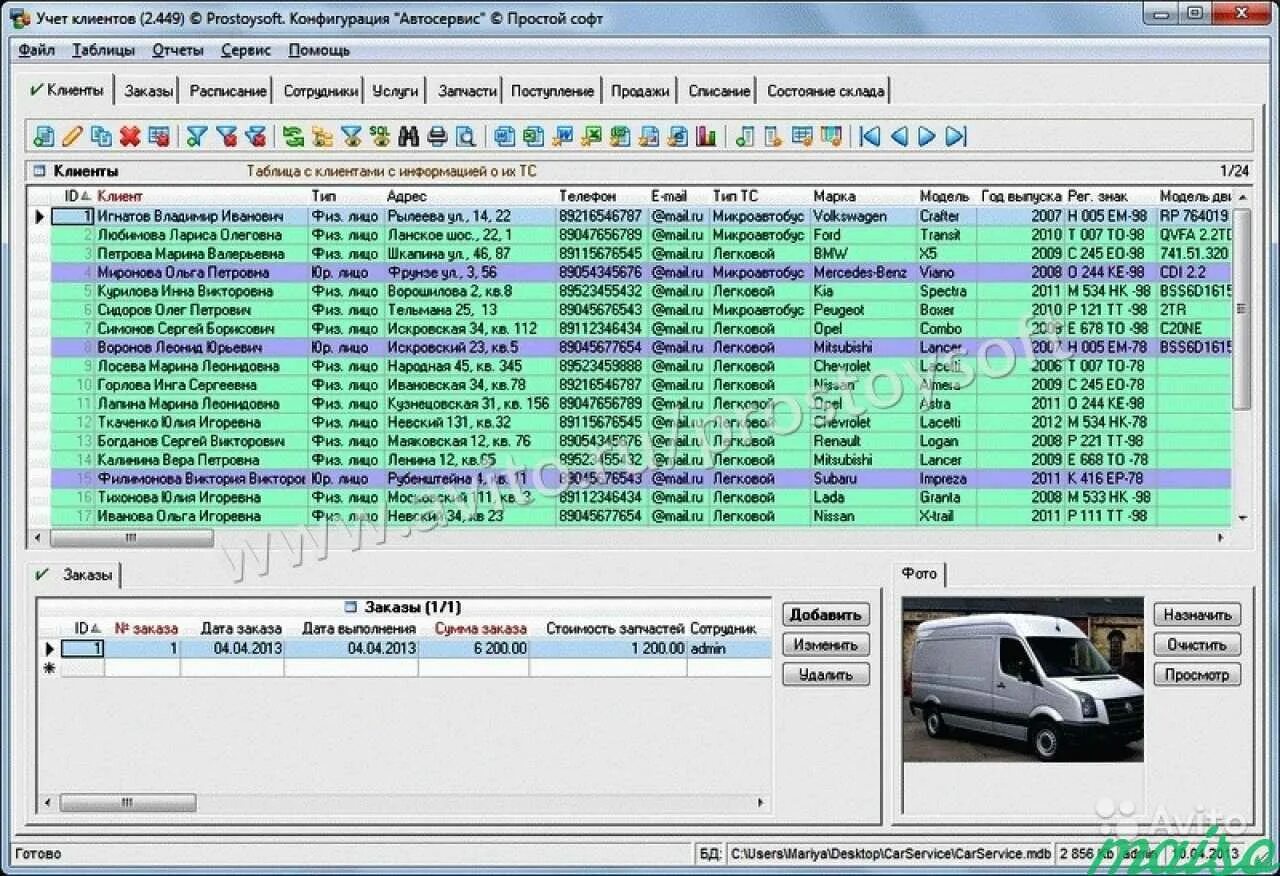Click the phone cell 89054345676 for Миронова
The height and width of the screenshot is (876, 1280).
[600, 272]
